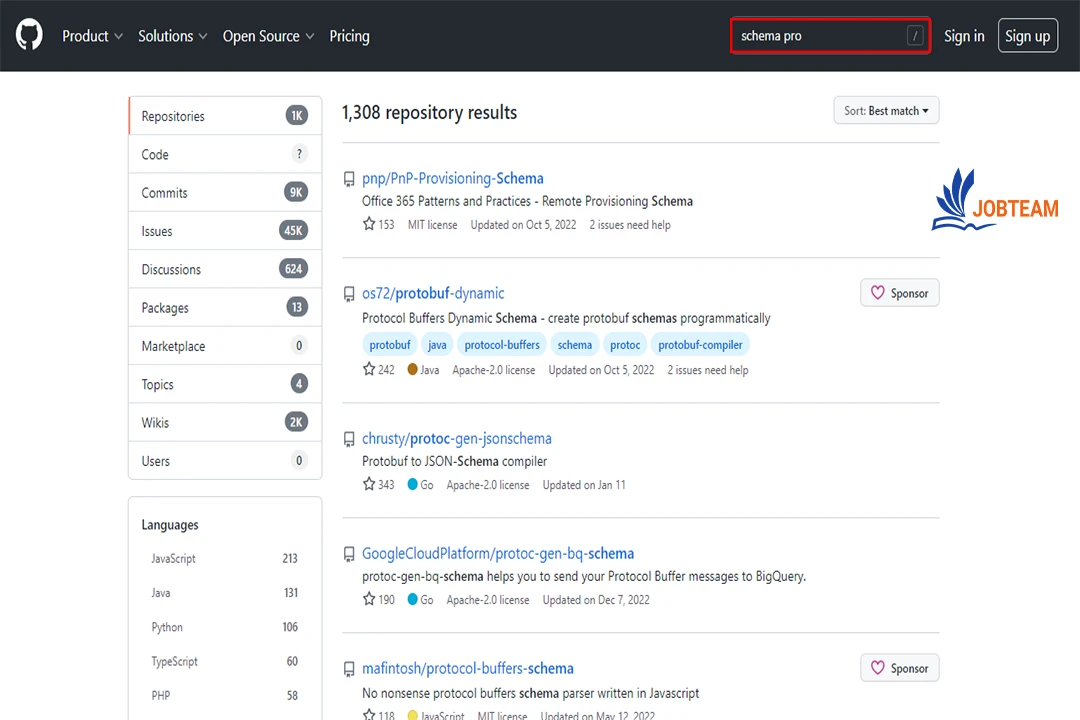
Task: Expand the Solutions dropdown menu
Action: (172, 36)
